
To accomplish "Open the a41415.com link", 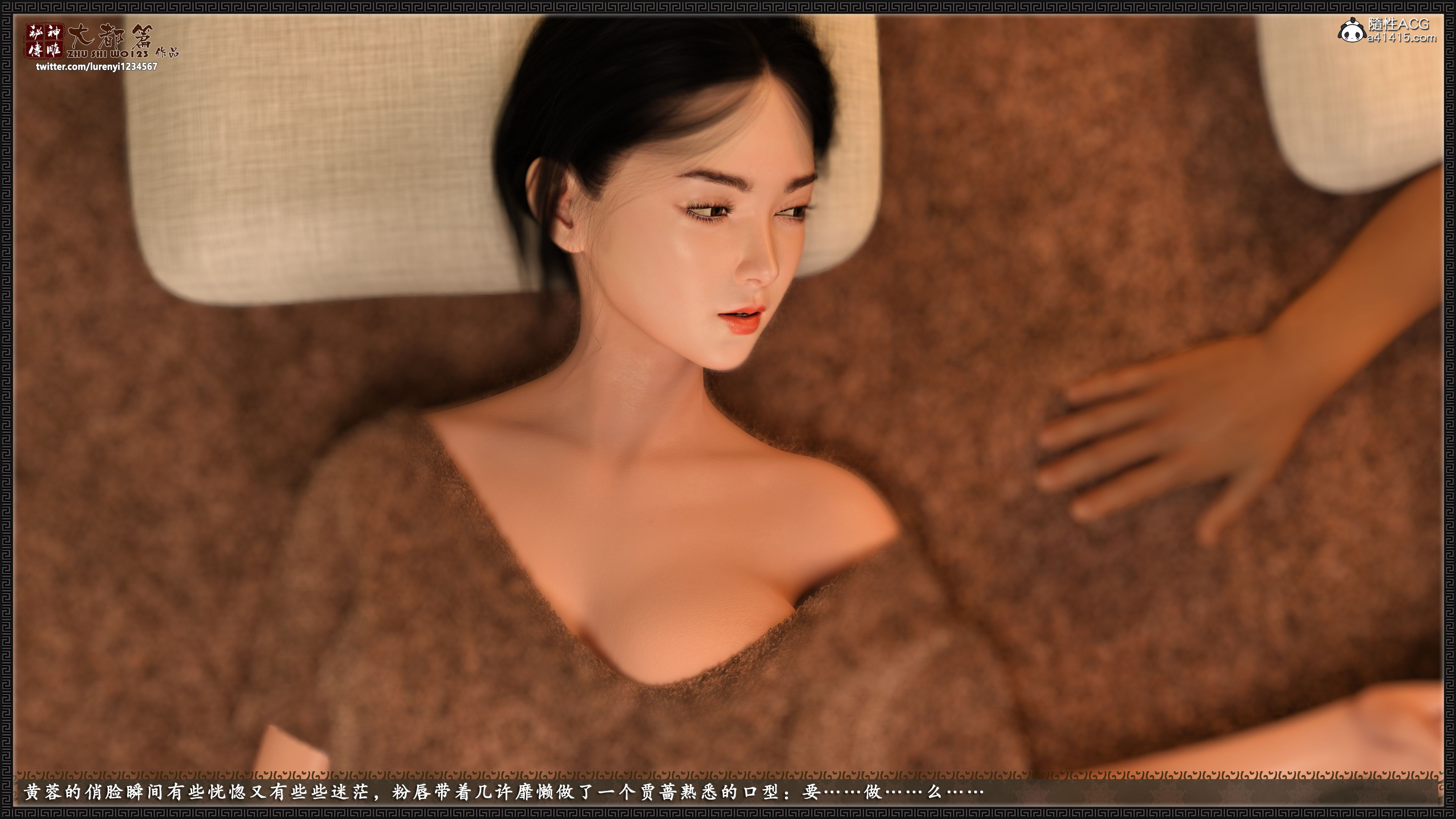I will (1402, 38).
